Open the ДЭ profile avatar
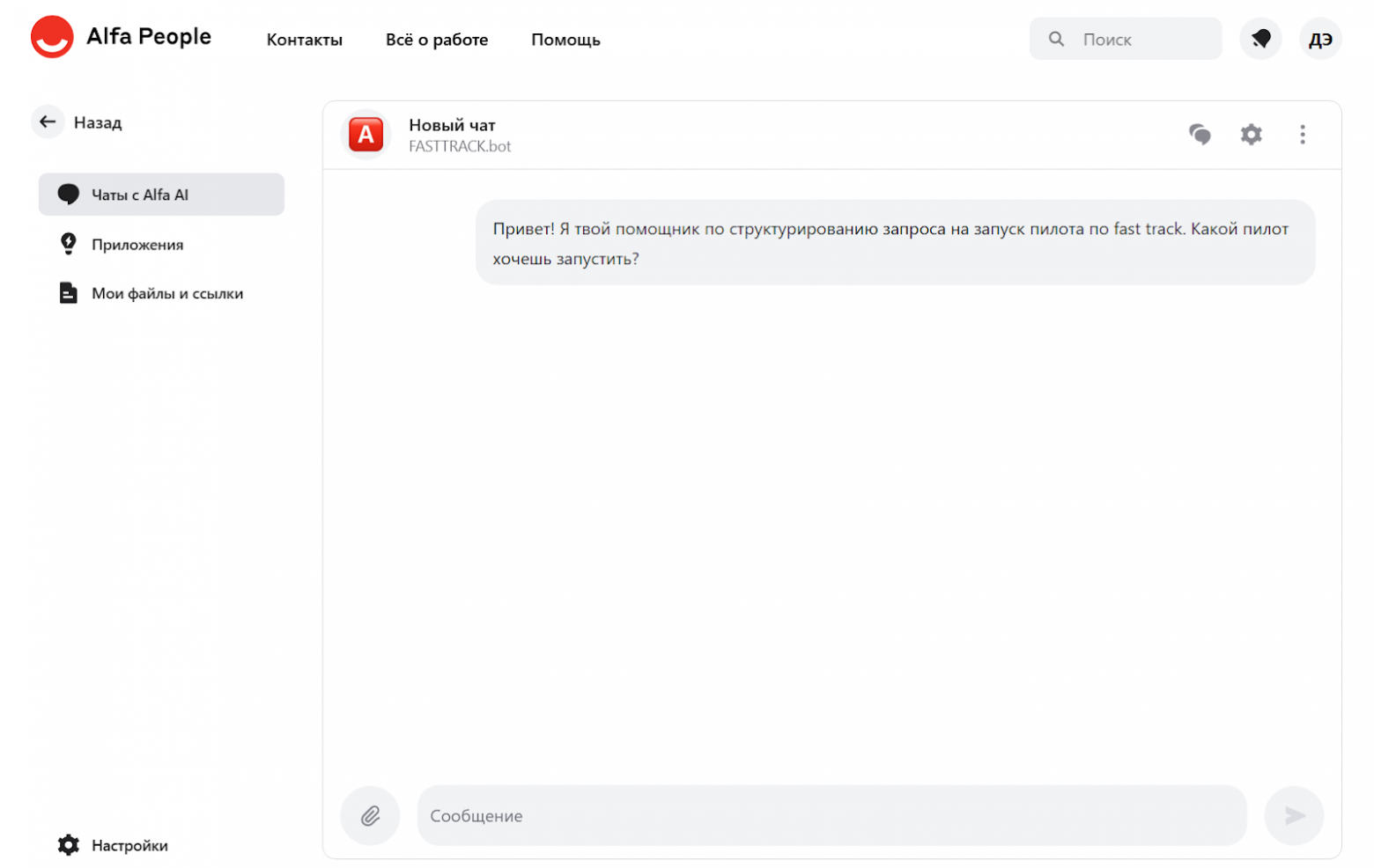This screenshot has width=1374, height=868. (x=1319, y=39)
